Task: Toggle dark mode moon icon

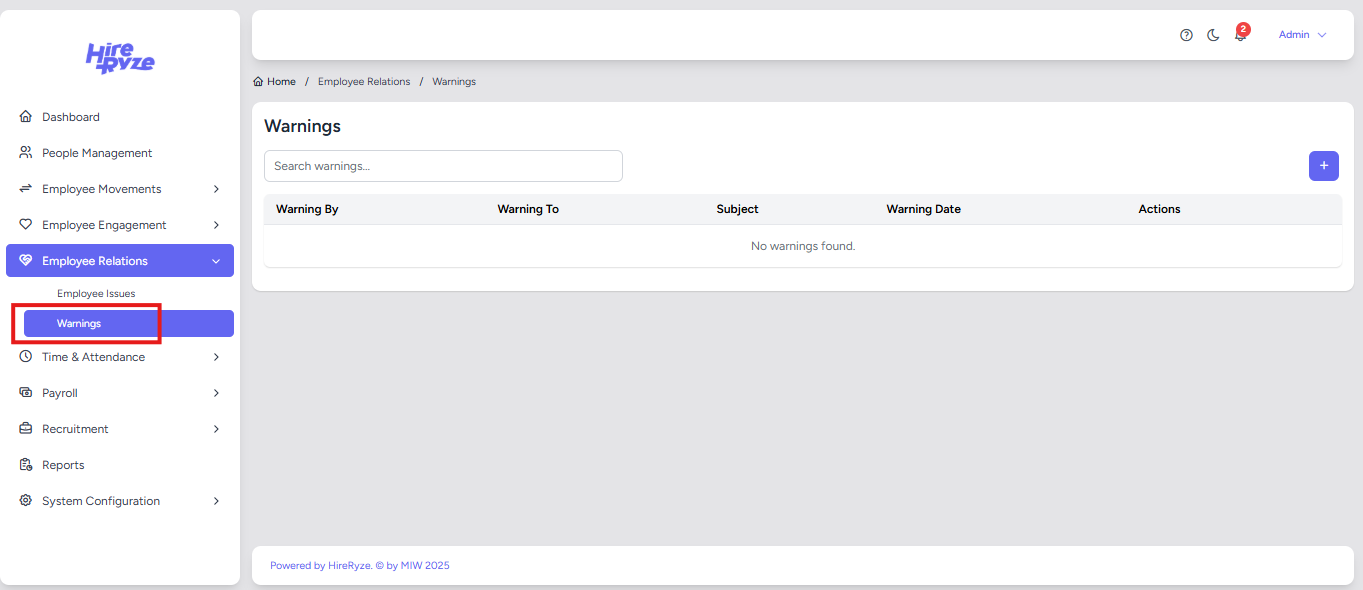Action: pyautogui.click(x=1213, y=35)
